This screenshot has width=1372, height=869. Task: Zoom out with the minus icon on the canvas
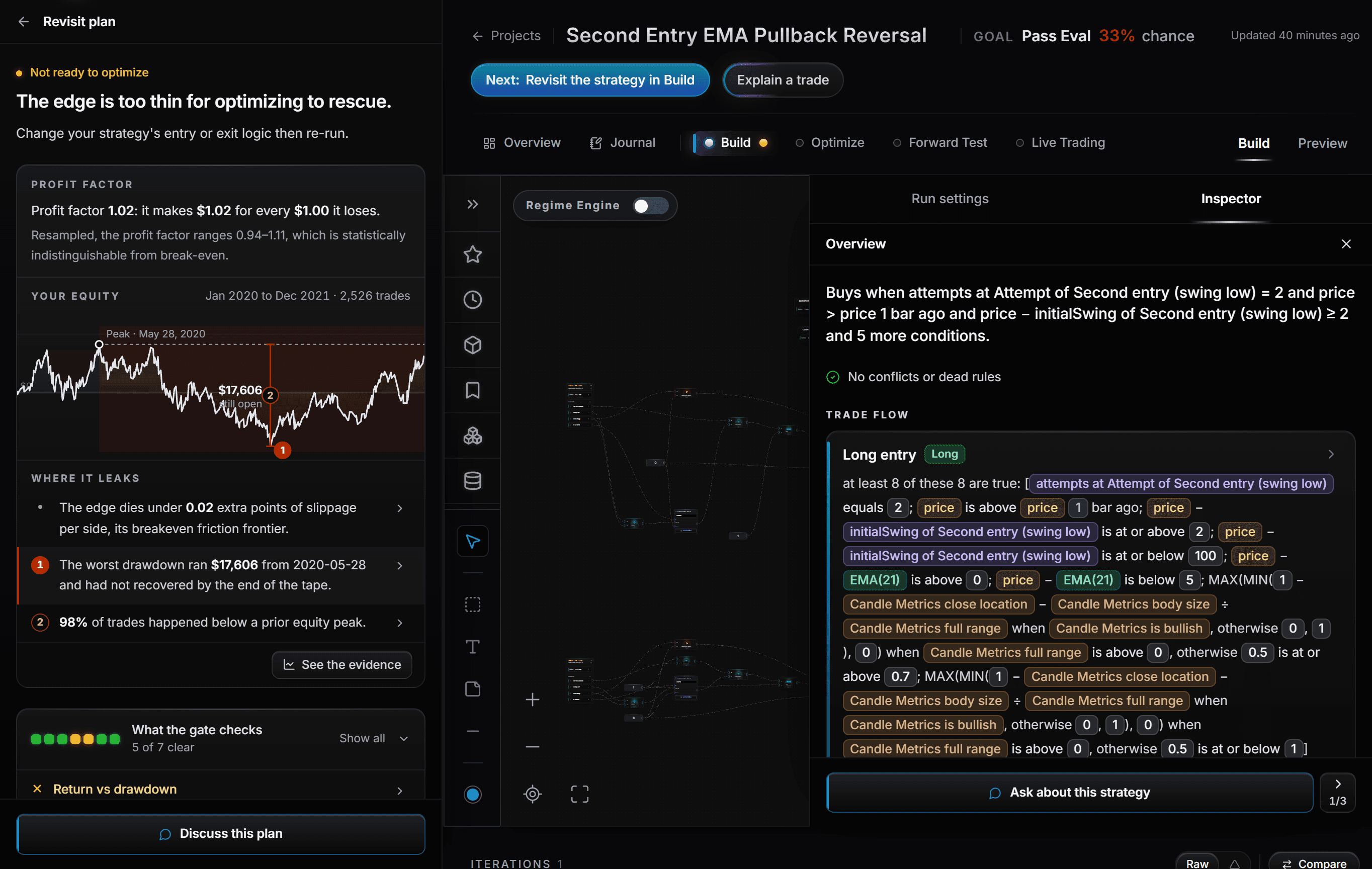point(532,746)
